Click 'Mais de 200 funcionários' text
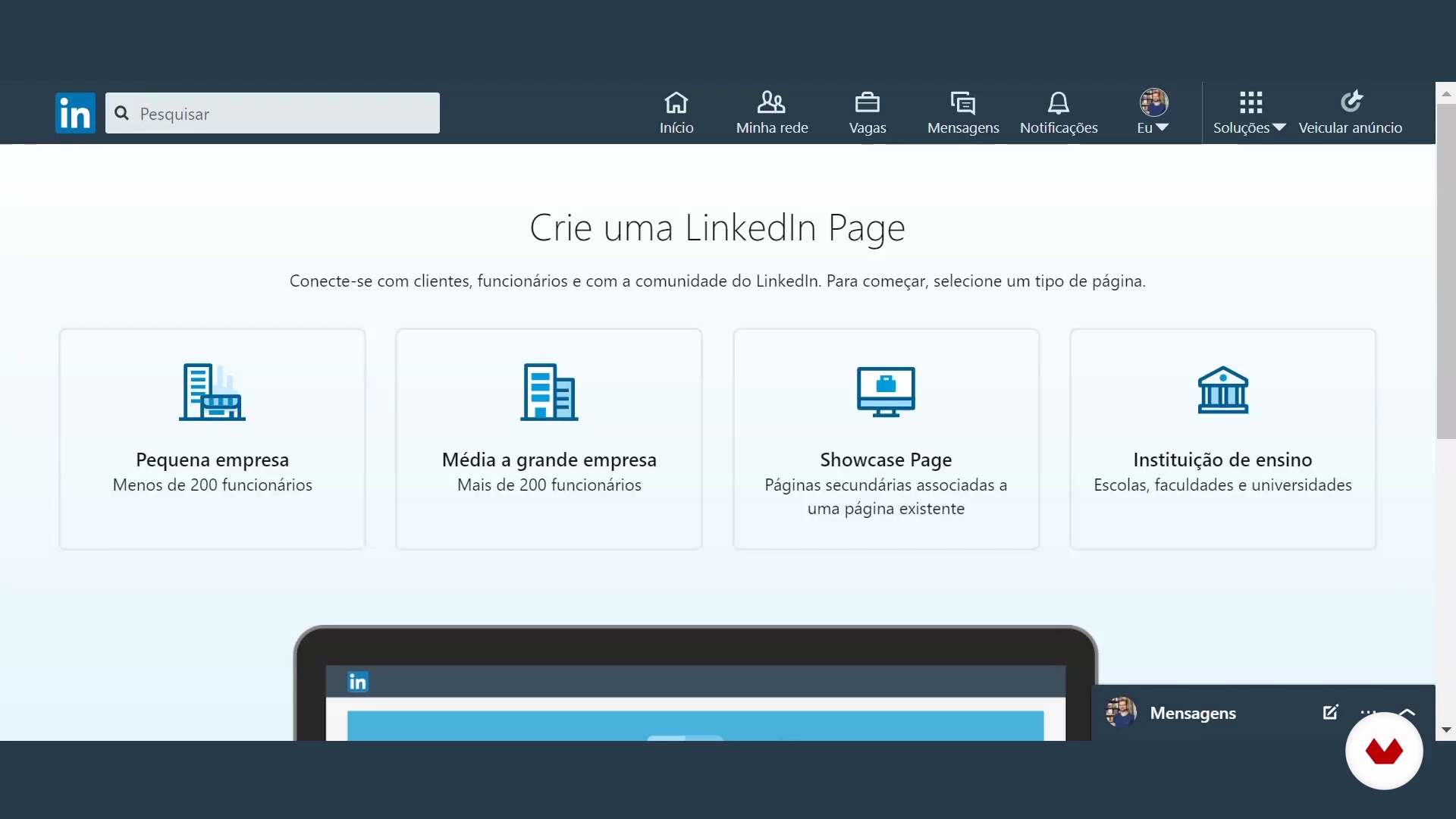Screen dimensions: 1456x819 [x=549, y=485]
